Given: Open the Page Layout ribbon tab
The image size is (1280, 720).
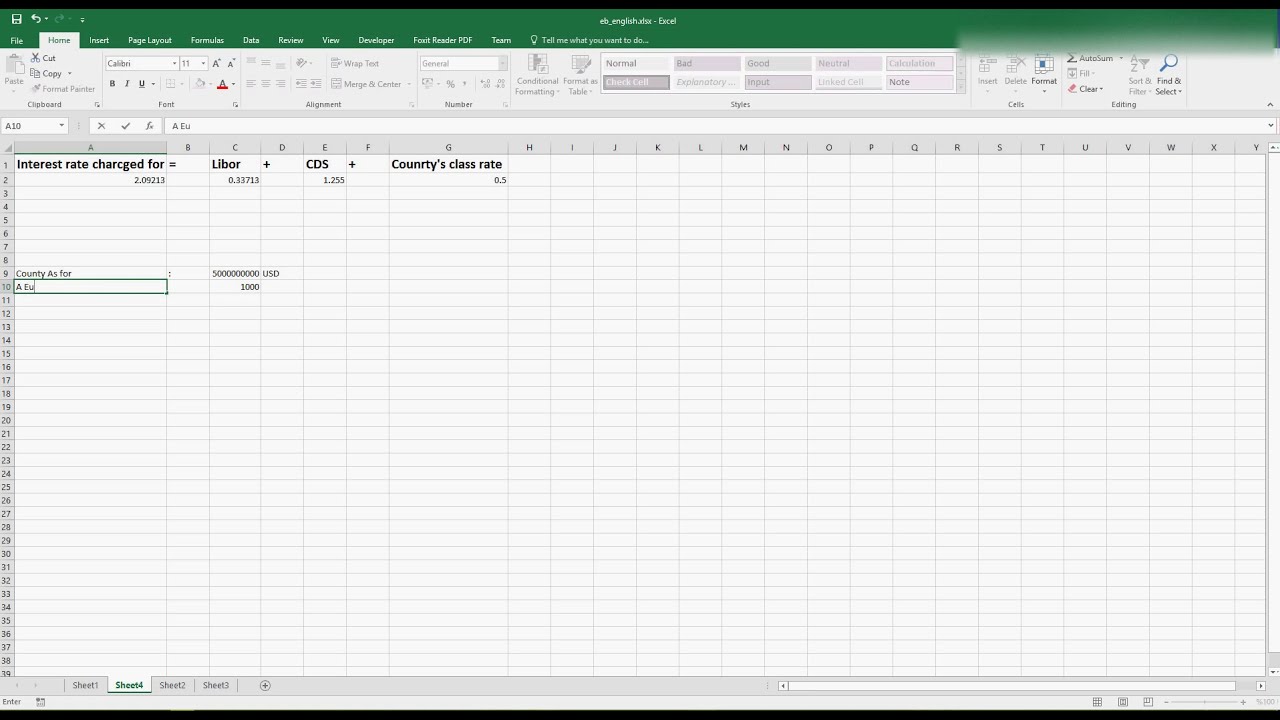Looking at the screenshot, I should click(x=150, y=40).
